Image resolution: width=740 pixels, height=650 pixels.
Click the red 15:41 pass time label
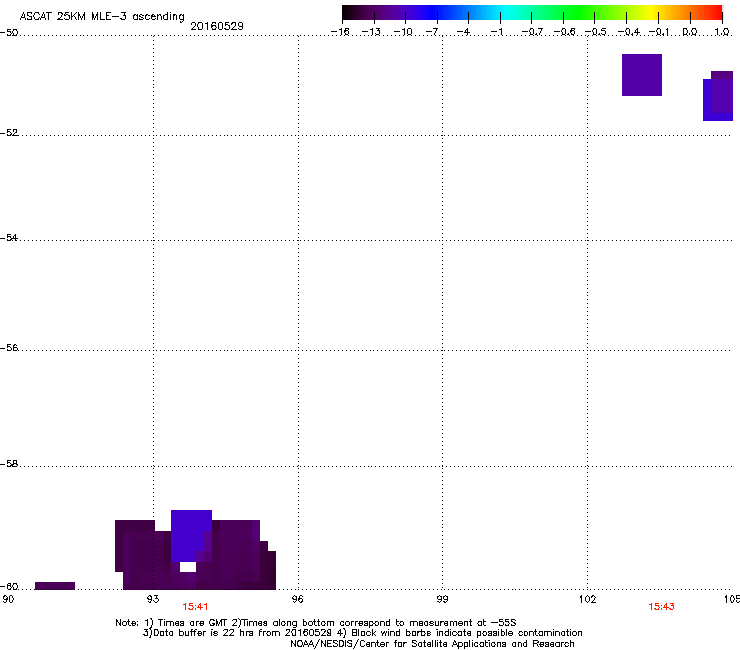(x=195, y=607)
